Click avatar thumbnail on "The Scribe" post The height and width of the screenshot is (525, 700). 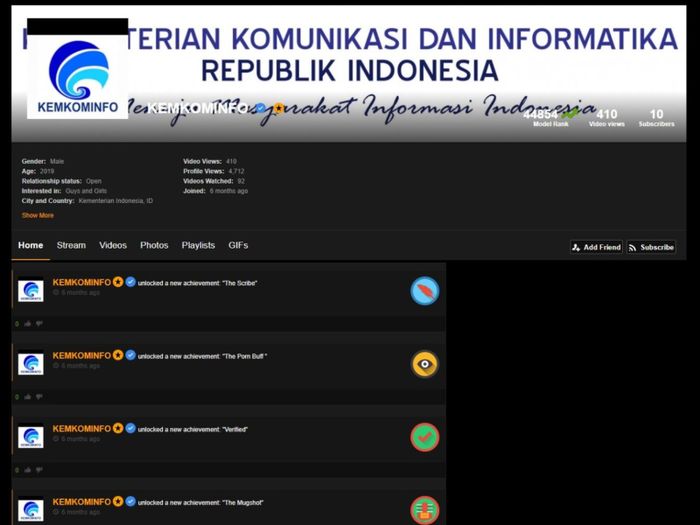tap(31, 291)
